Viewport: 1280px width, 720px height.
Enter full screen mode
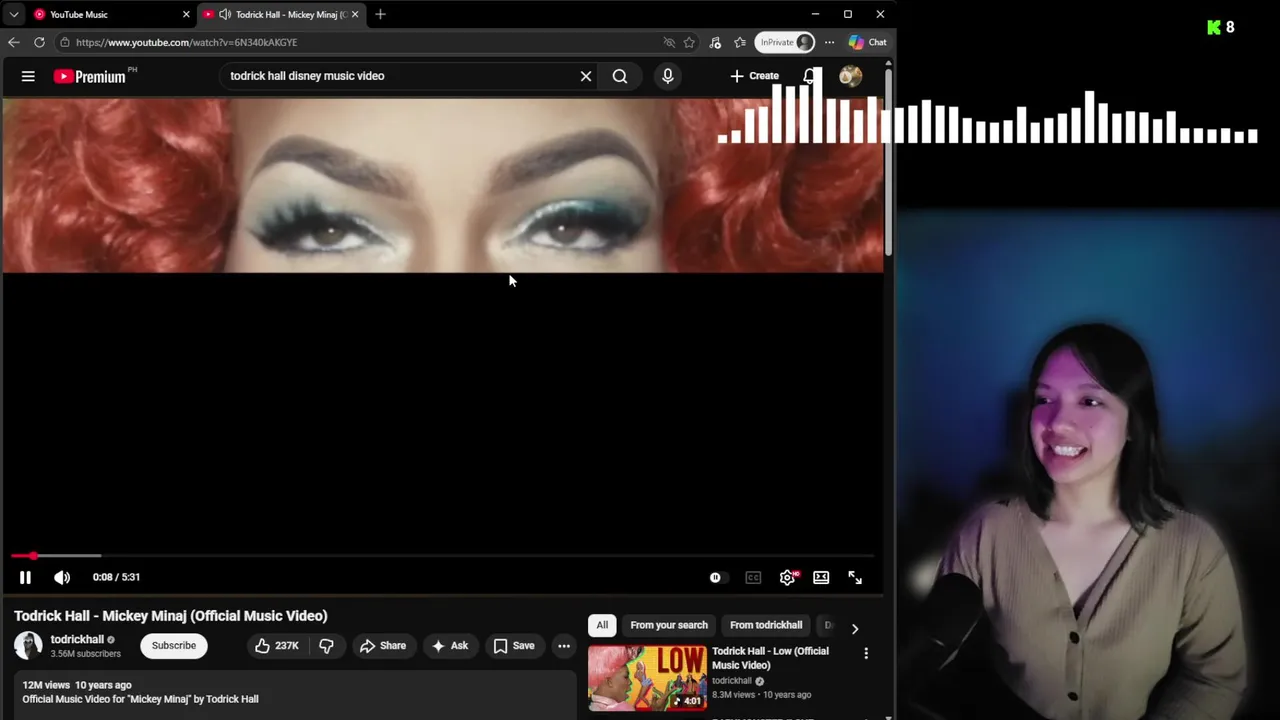[x=855, y=577]
